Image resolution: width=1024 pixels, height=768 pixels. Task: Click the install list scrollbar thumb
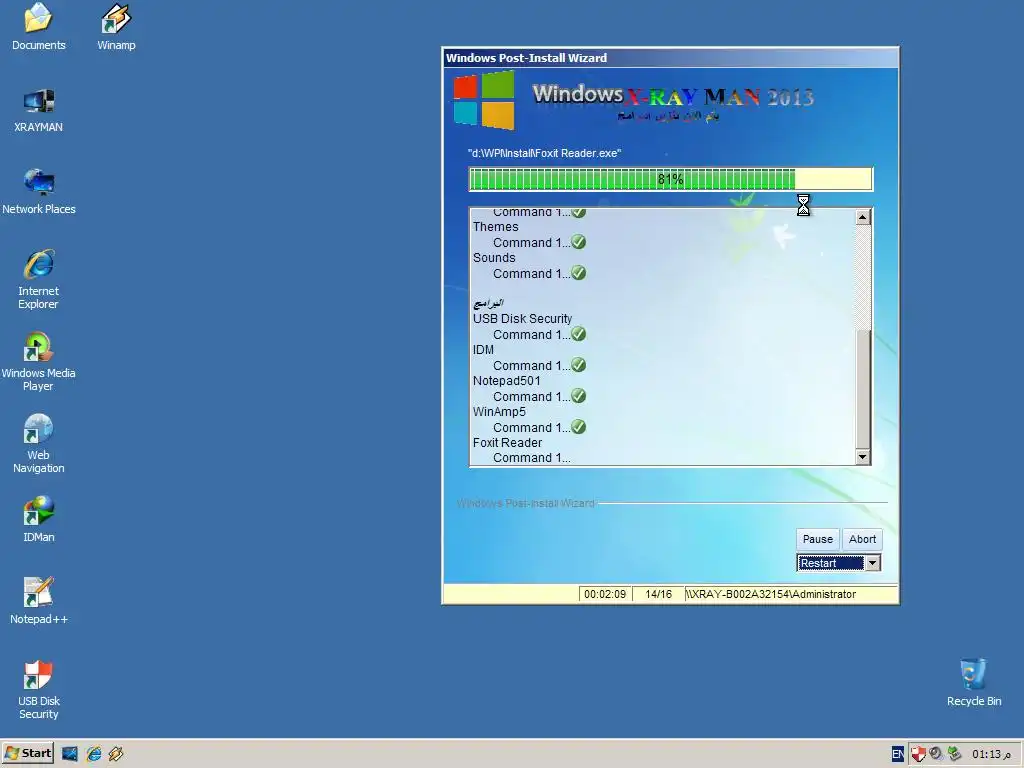click(863, 389)
